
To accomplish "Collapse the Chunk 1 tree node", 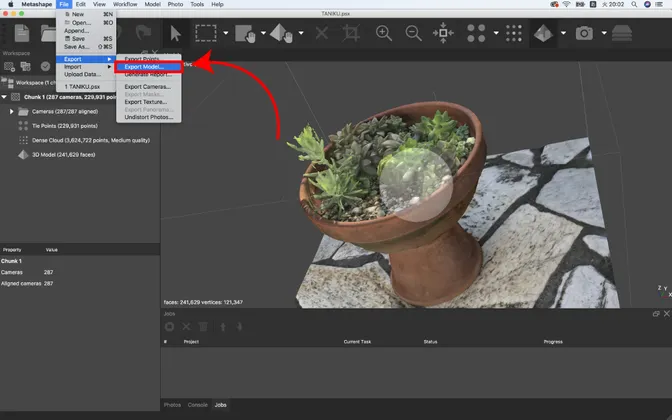I will [4, 97].
